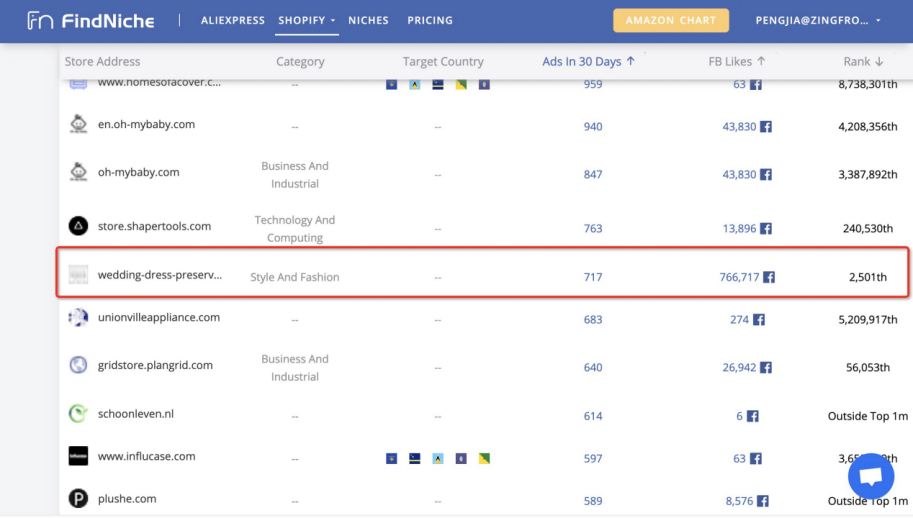Click the Style And Fashion category cell

(x=295, y=277)
